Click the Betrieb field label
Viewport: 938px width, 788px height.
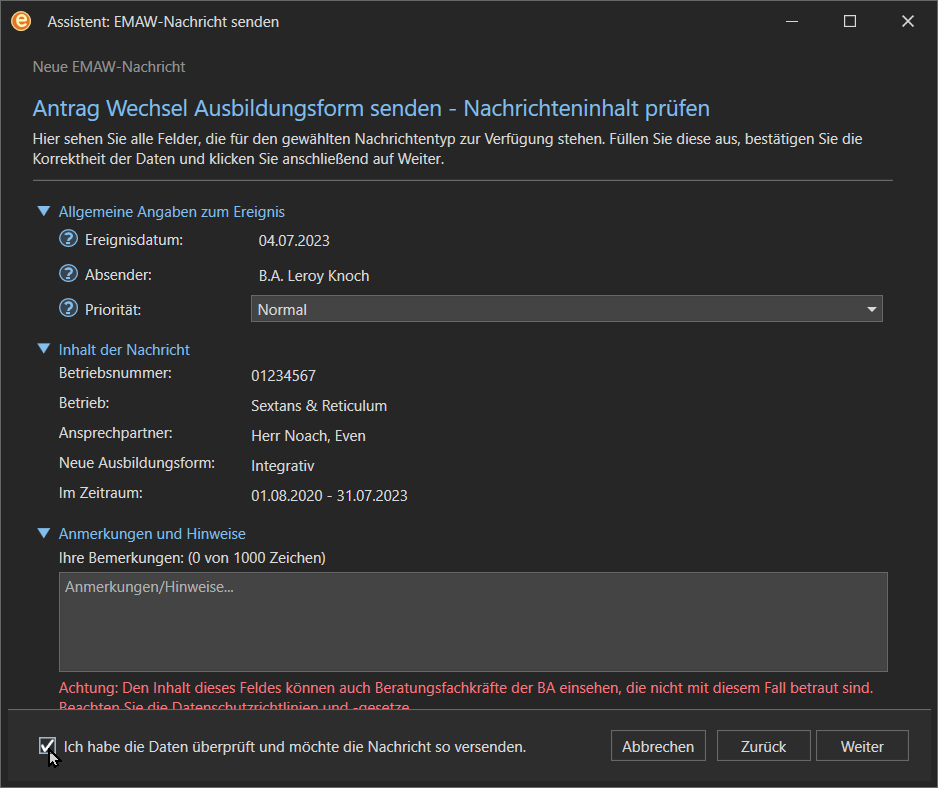pyautogui.click(x=84, y=403)
